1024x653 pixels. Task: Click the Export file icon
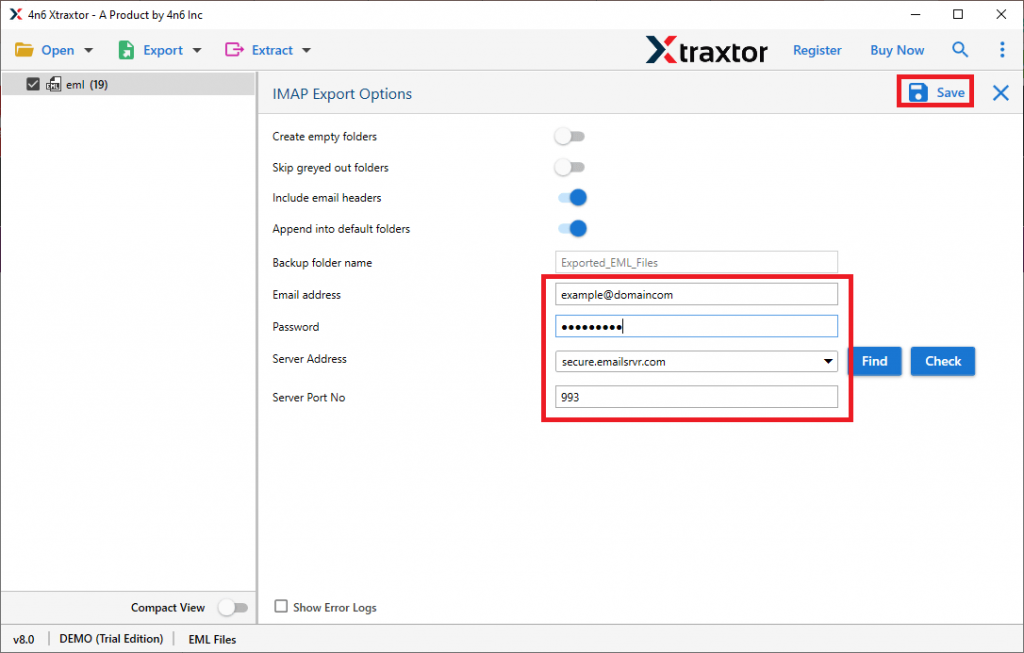coord(126,50)
